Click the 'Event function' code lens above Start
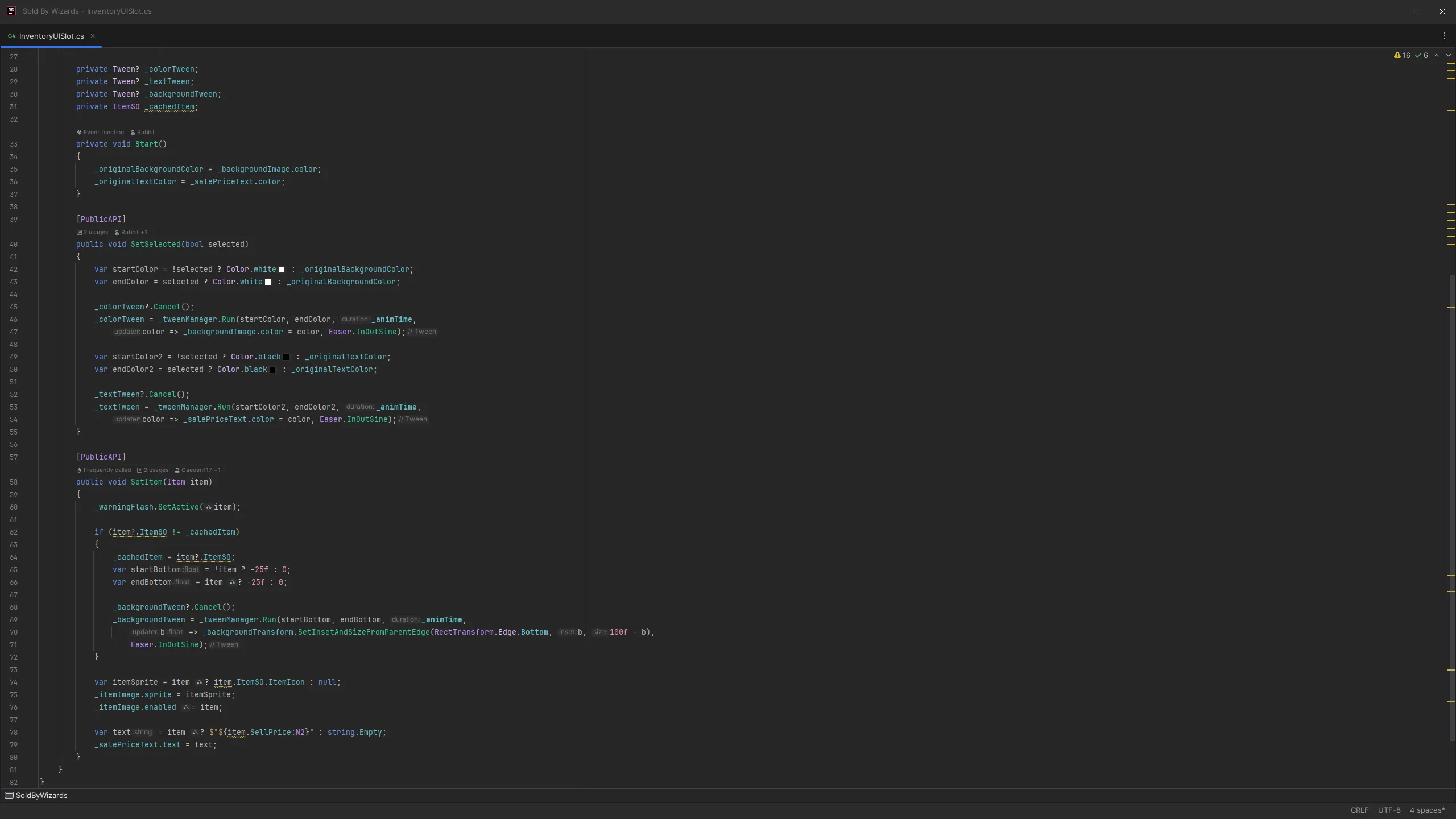The height and width of the screenshot is (819, 1456). click(x=101, y=132)
